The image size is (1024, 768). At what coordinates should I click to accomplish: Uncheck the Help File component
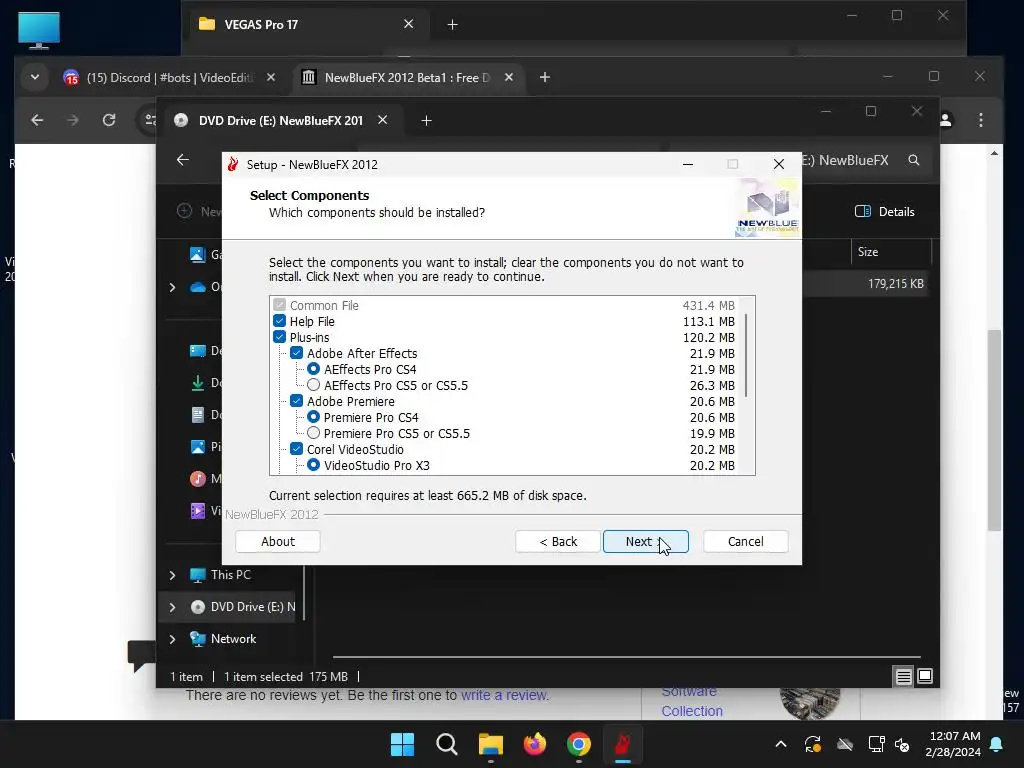(280, 321)
